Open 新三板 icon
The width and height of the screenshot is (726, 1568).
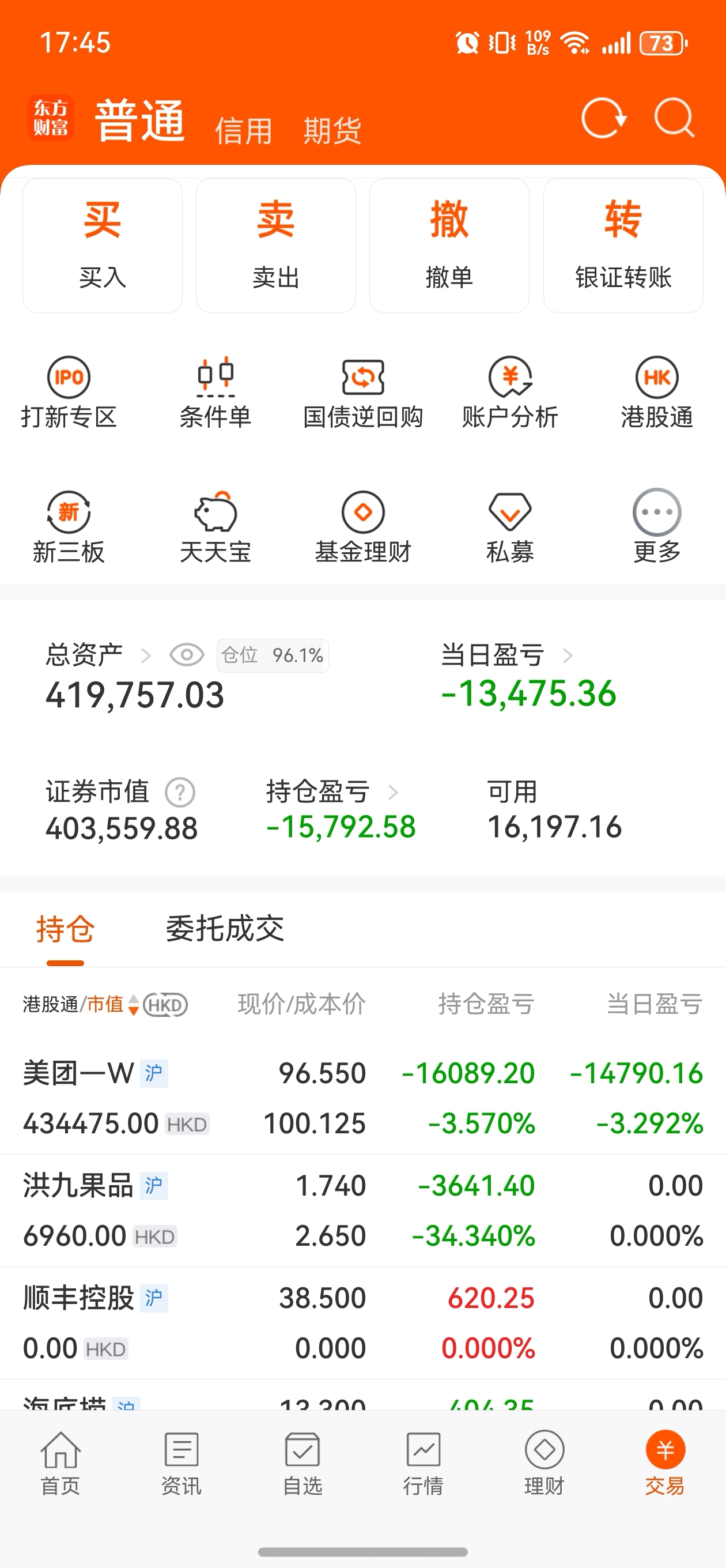coord(69,512)
